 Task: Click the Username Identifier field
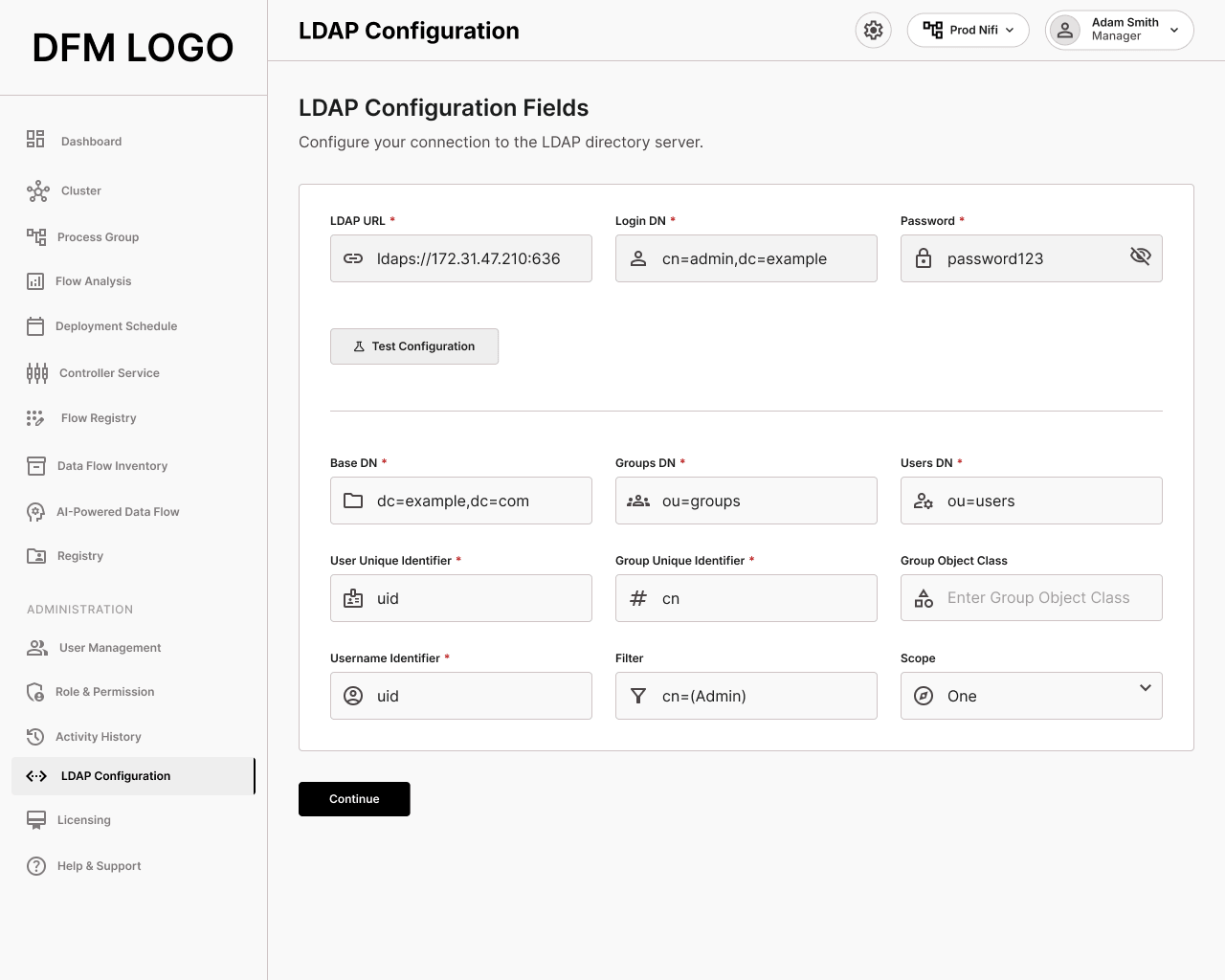pyautogui.click(x=461, y=696)
